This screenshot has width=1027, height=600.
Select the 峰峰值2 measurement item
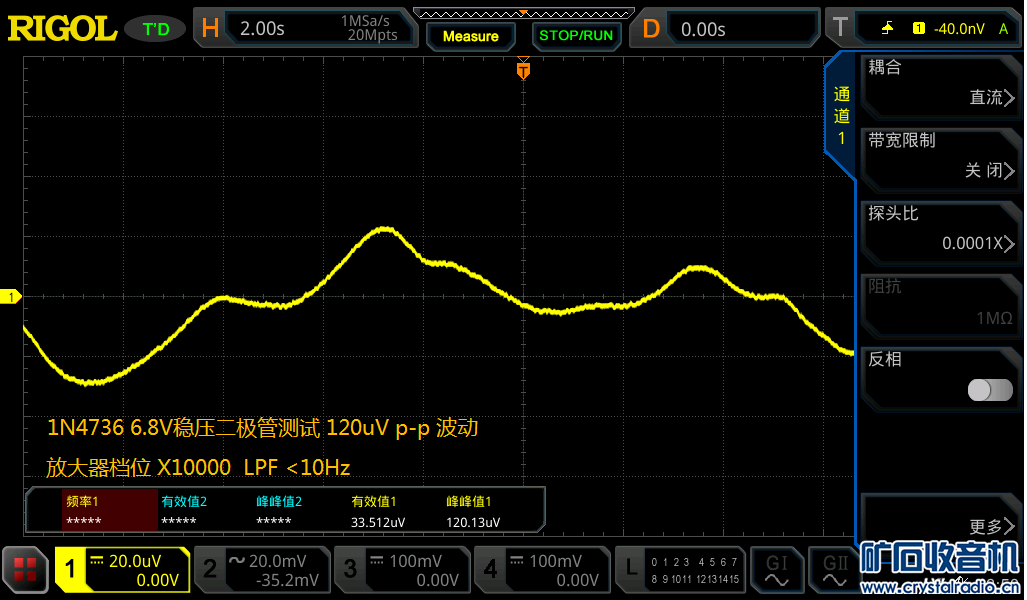(279, 512)
